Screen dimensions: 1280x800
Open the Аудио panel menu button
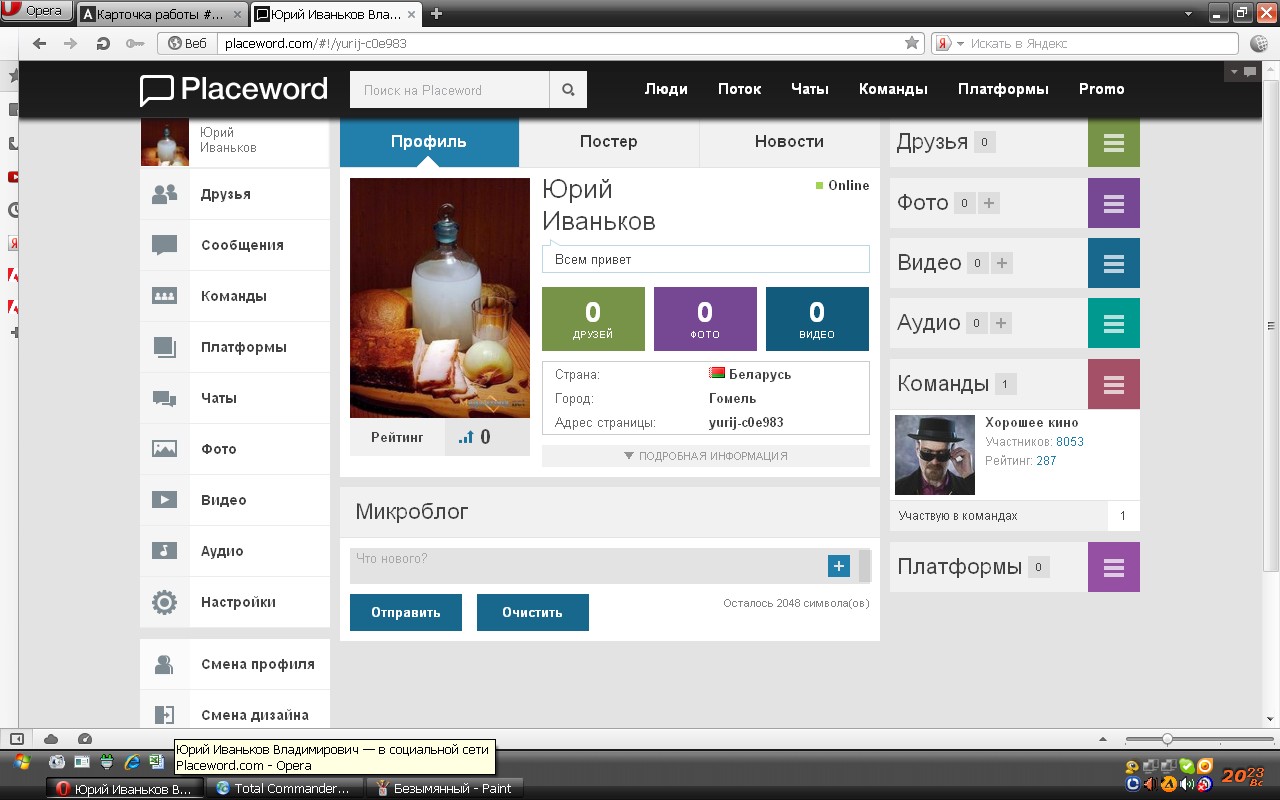tap(1114, 323)
